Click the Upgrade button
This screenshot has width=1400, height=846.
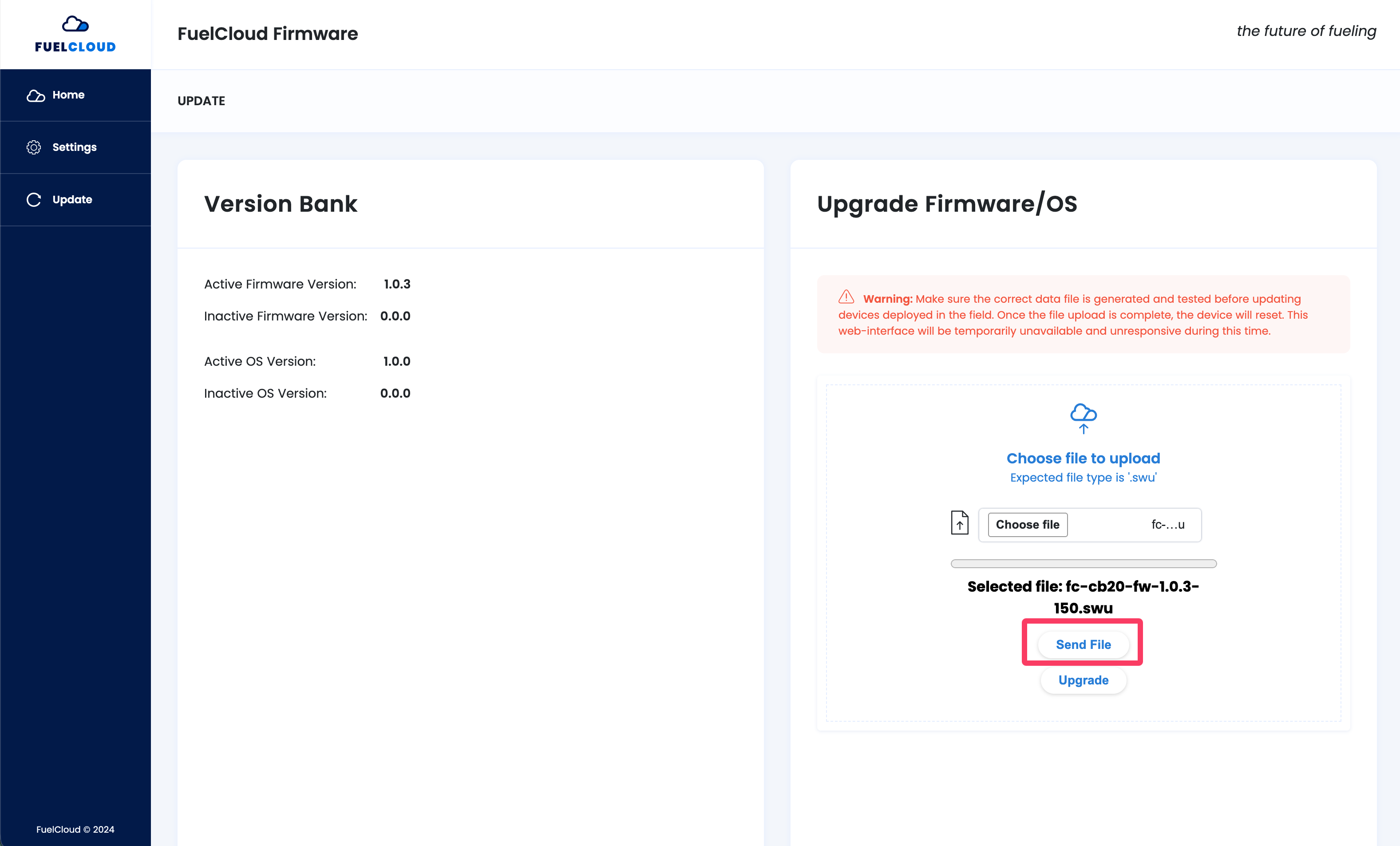click(x=1083, y=680)
